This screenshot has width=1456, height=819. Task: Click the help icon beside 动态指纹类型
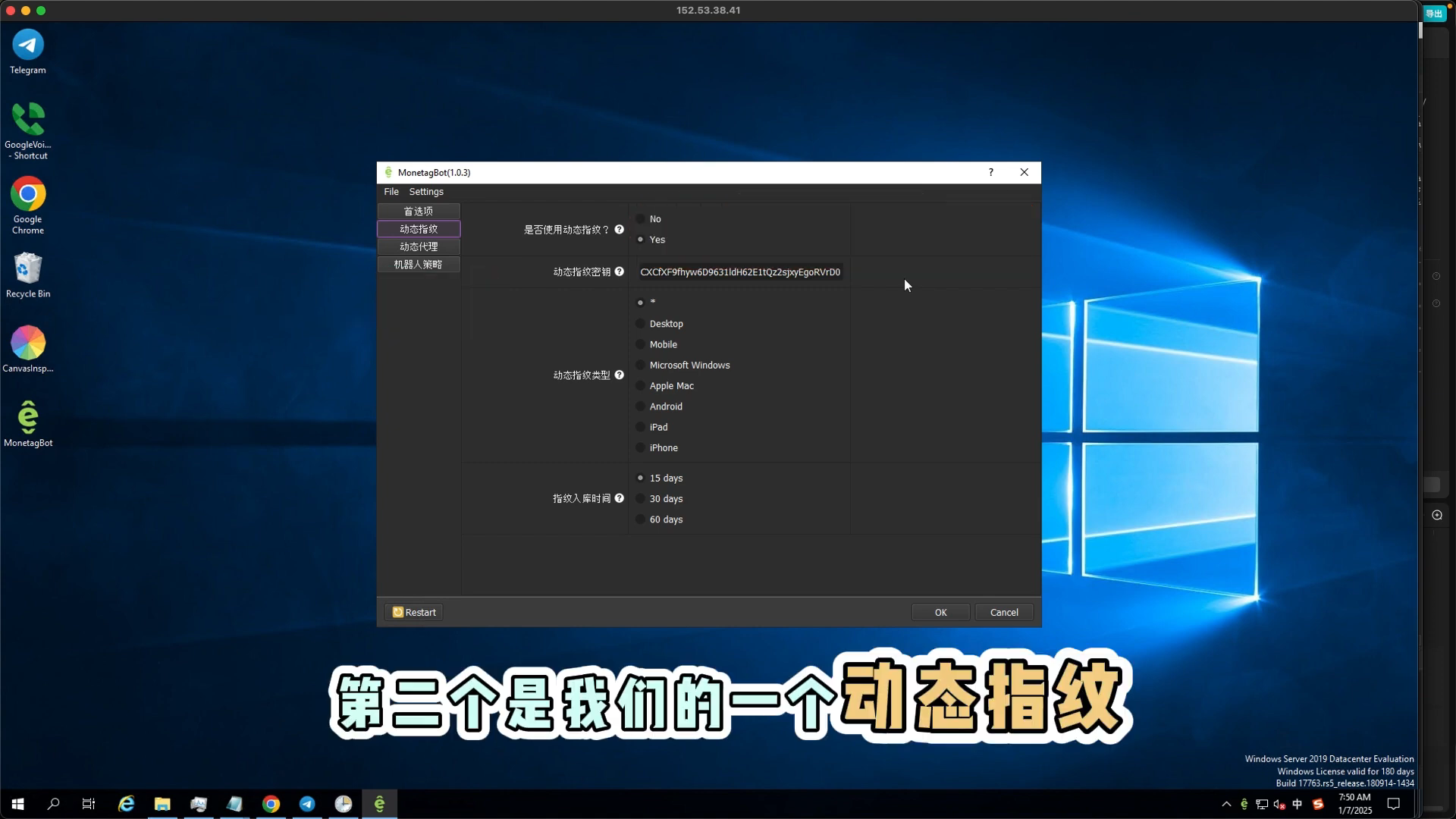[620, 375]
